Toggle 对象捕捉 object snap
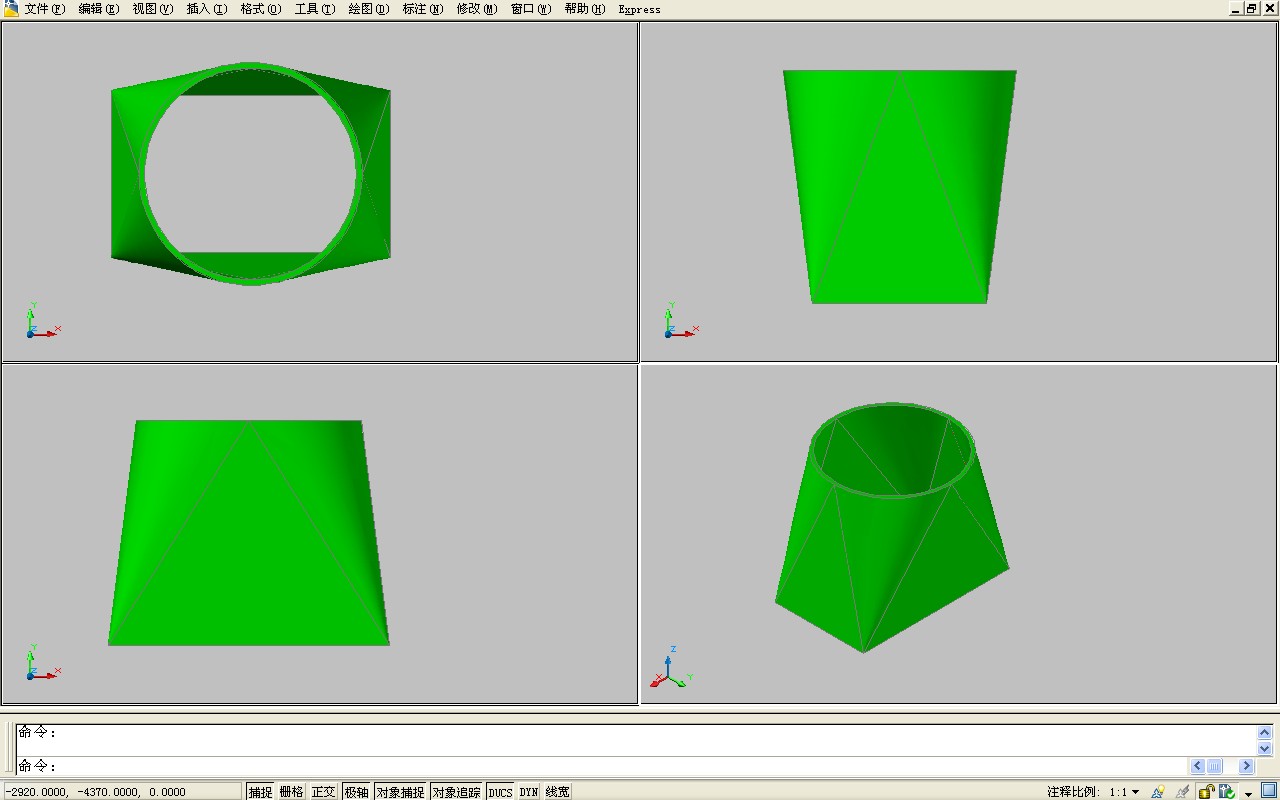 [x=400, y=792]
